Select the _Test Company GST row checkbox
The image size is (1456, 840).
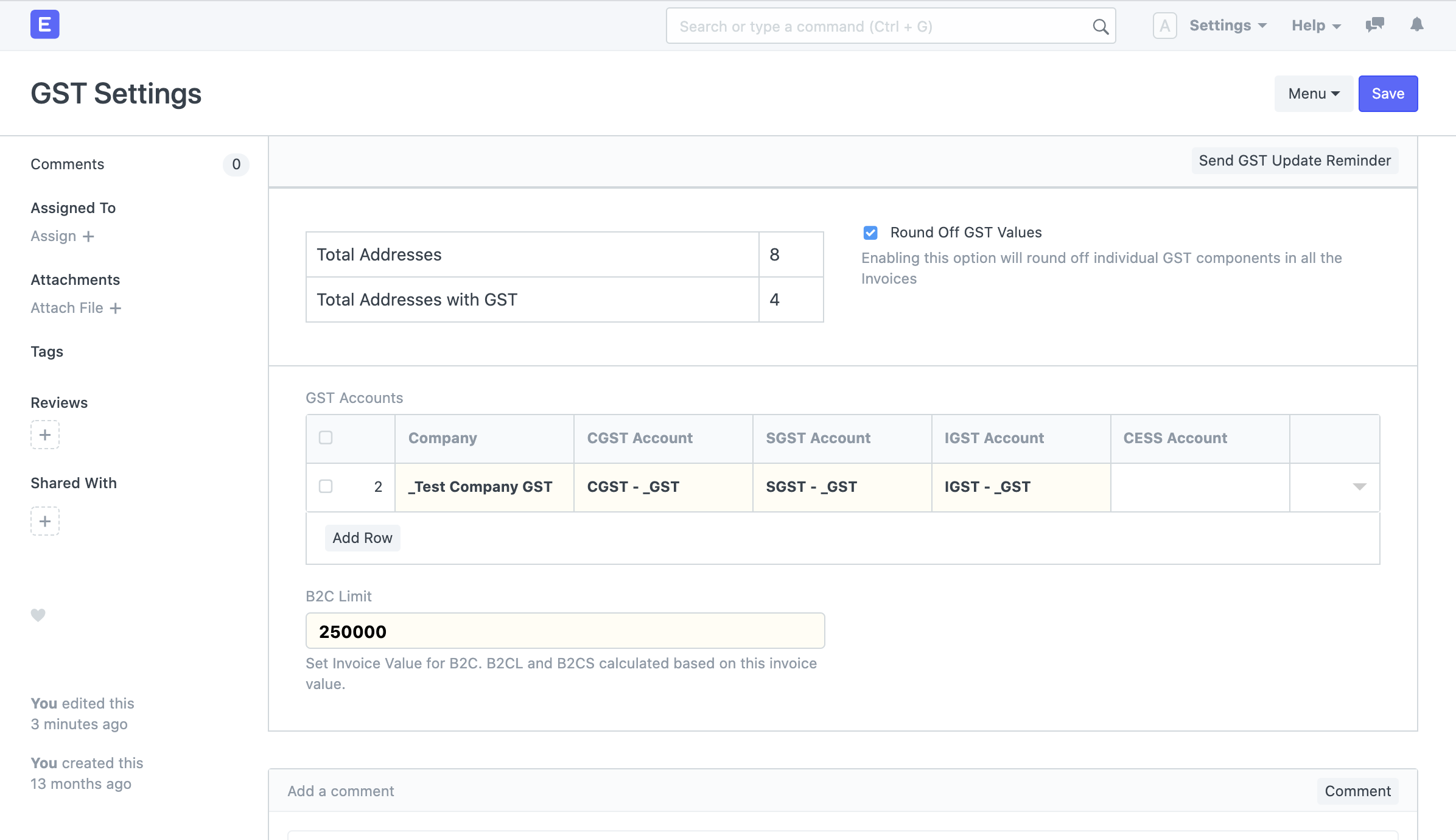(326, 486)
